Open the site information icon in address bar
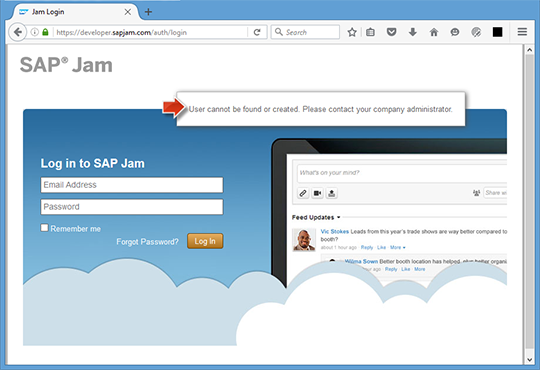 tap(34, 32)
